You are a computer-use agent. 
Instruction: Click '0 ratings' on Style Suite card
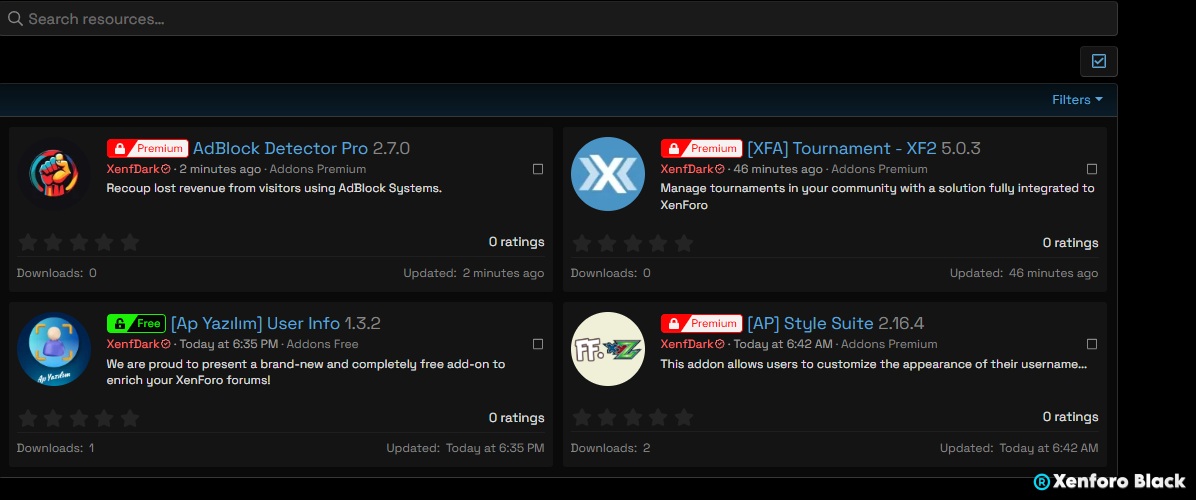pyautogui.click(x=1071, y=418)
